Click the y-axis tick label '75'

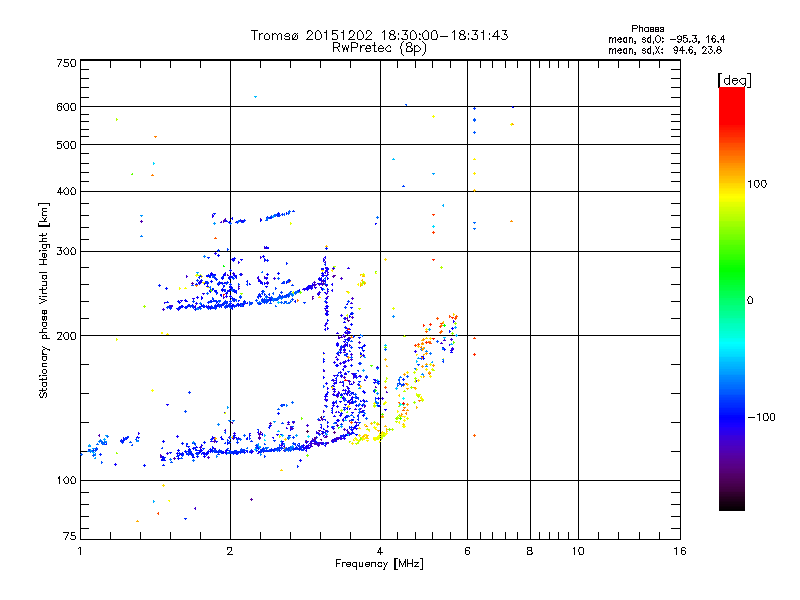click(x=70, y=536)
